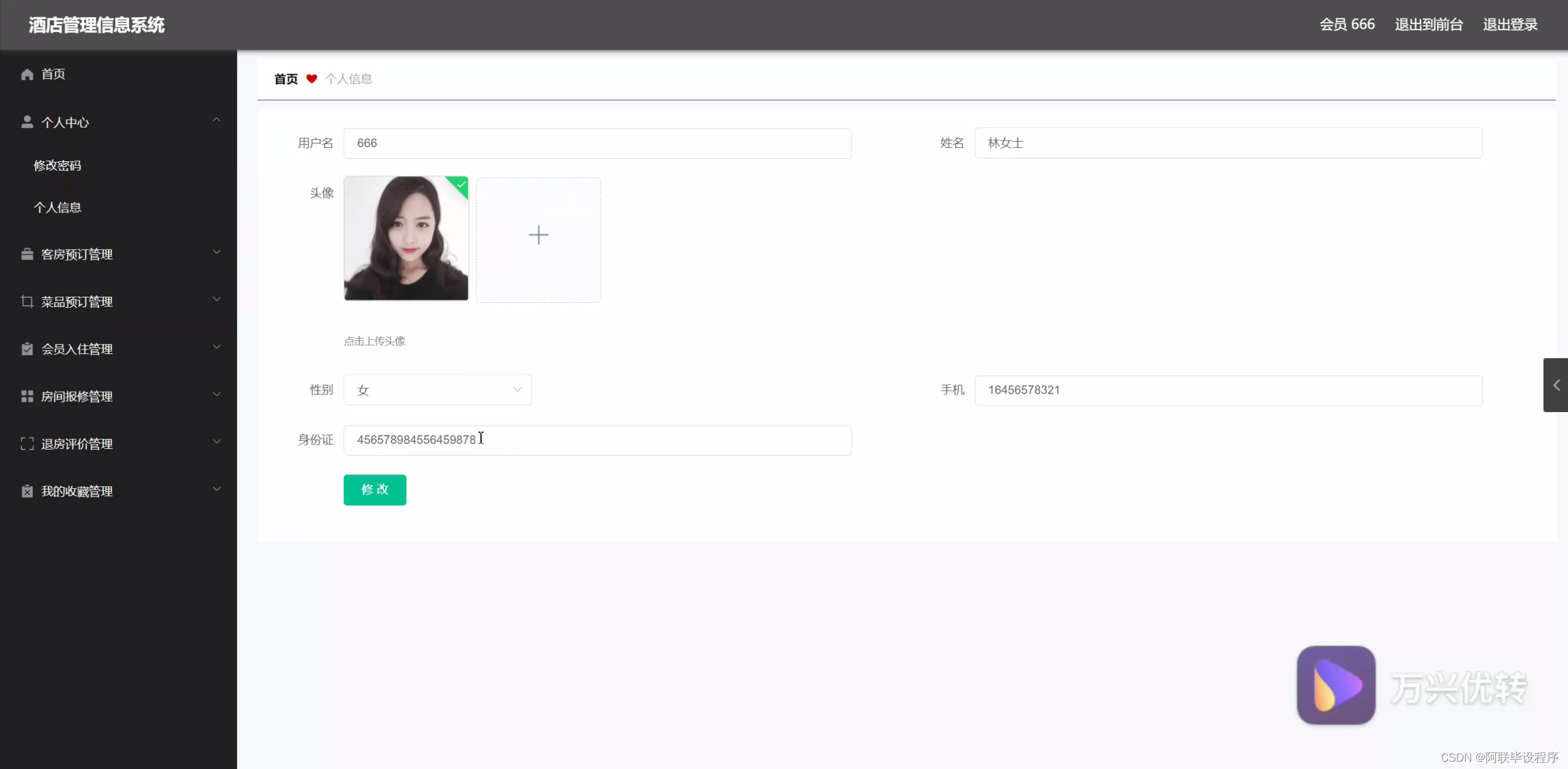Select 个人信息 submenu item

click(57, 207)
